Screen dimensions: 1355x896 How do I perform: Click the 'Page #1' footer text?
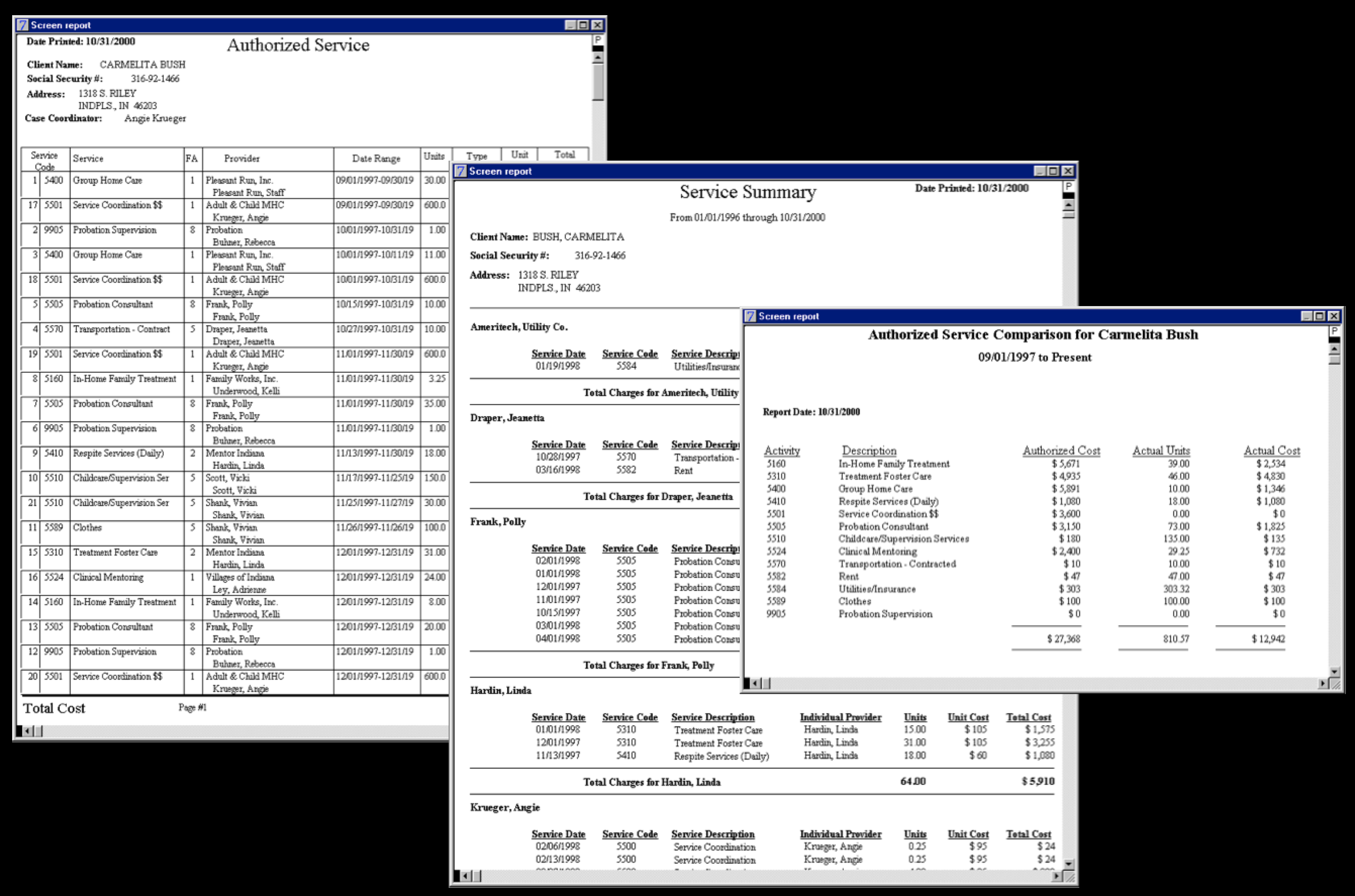pyautogui.click(x=192, y=708)
